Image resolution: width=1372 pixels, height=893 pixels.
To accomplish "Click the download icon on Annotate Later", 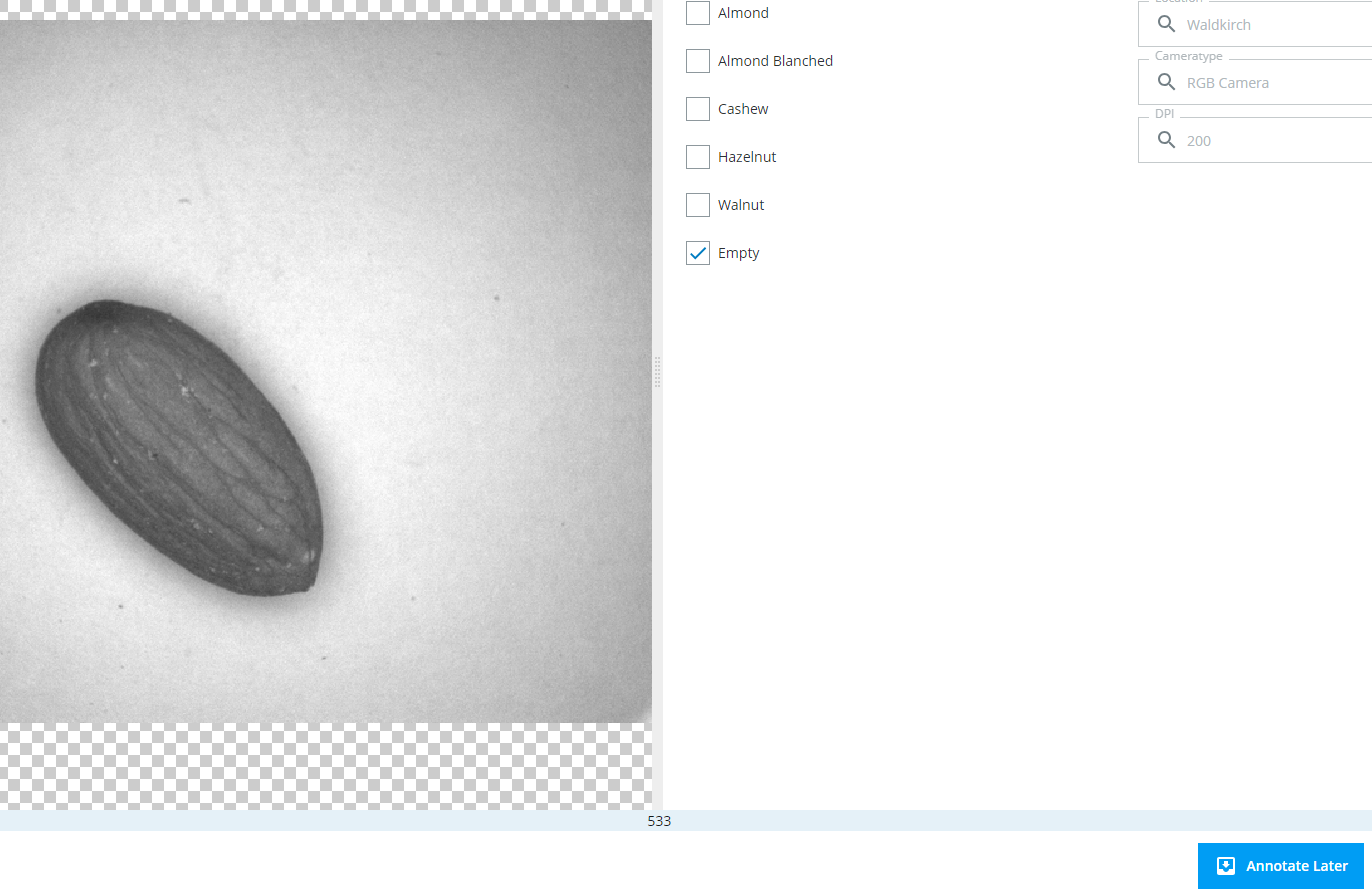I will click(x=1226, y=866).
